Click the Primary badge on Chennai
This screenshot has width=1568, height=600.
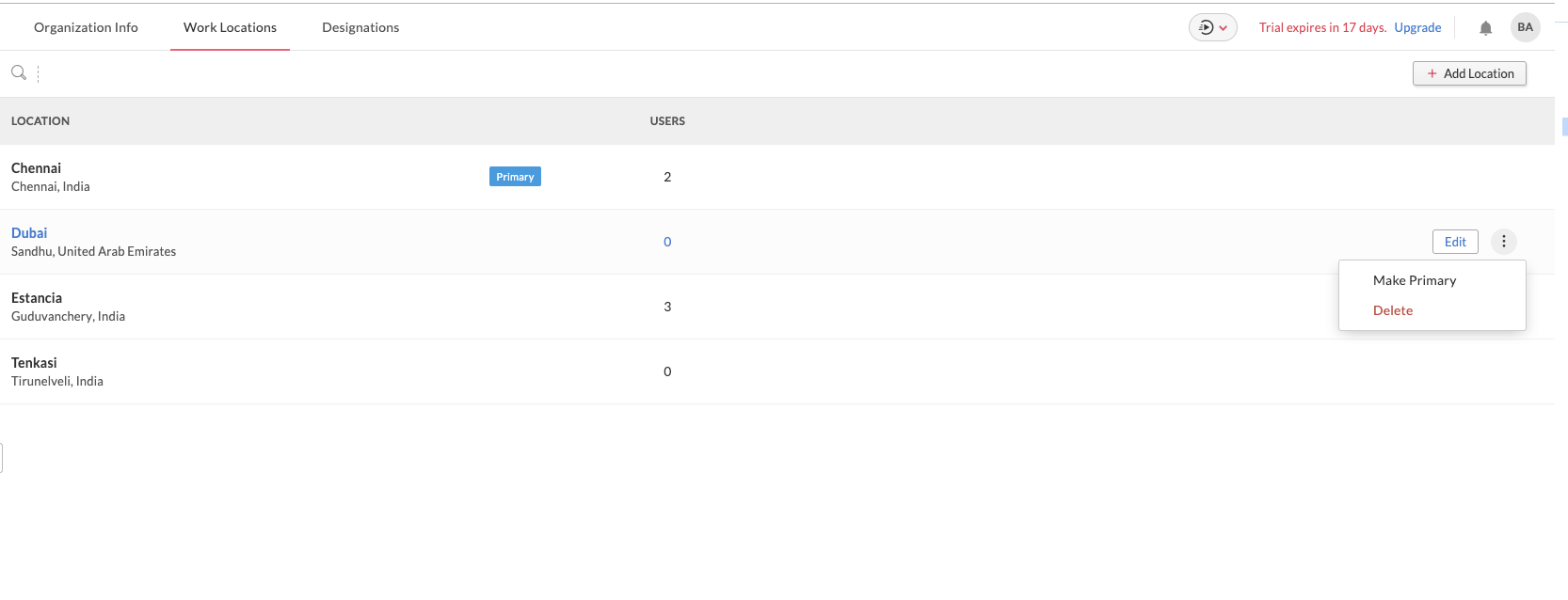(x=515, y=177)
